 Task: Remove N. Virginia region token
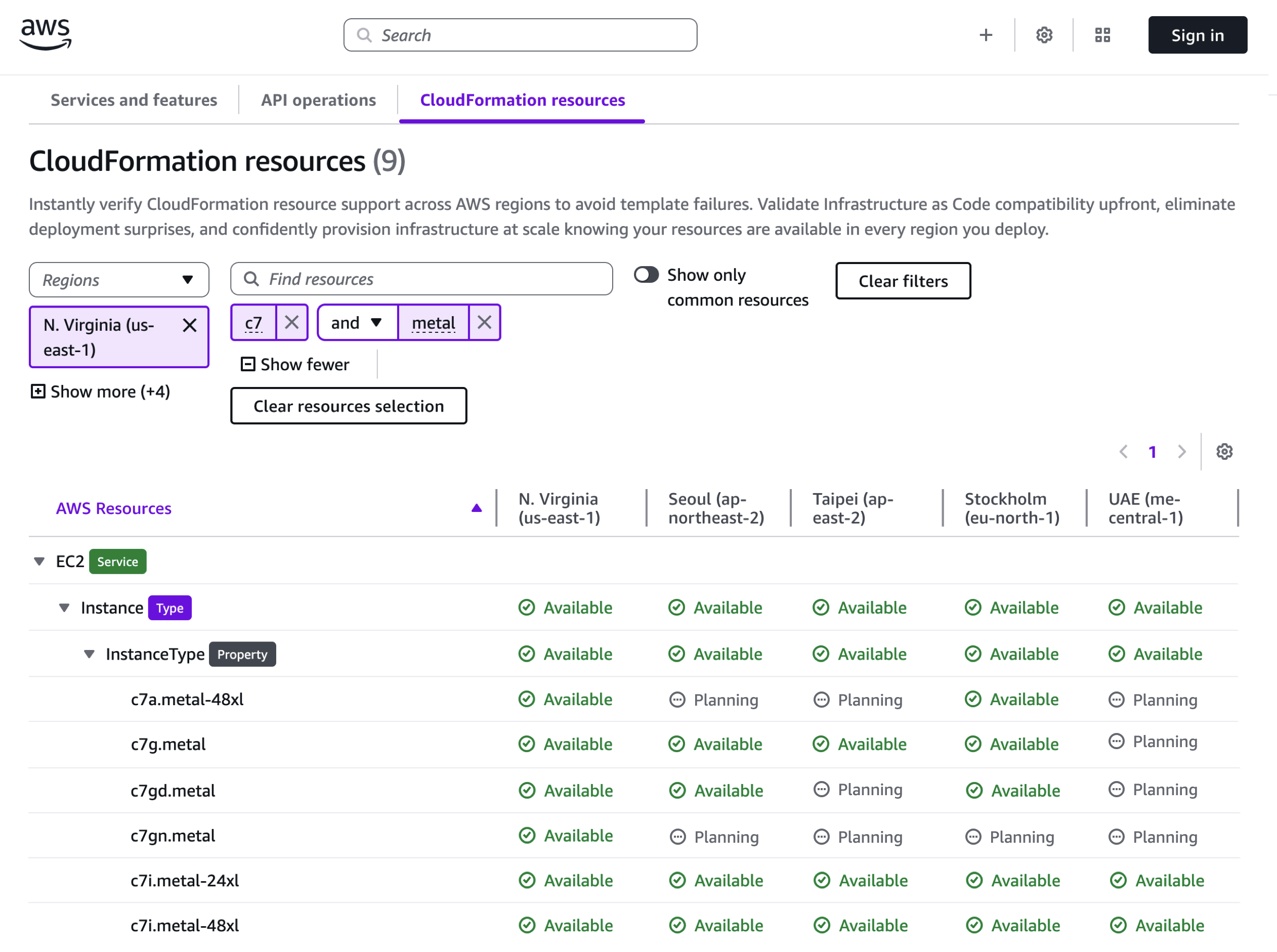[x=190, y=326]
